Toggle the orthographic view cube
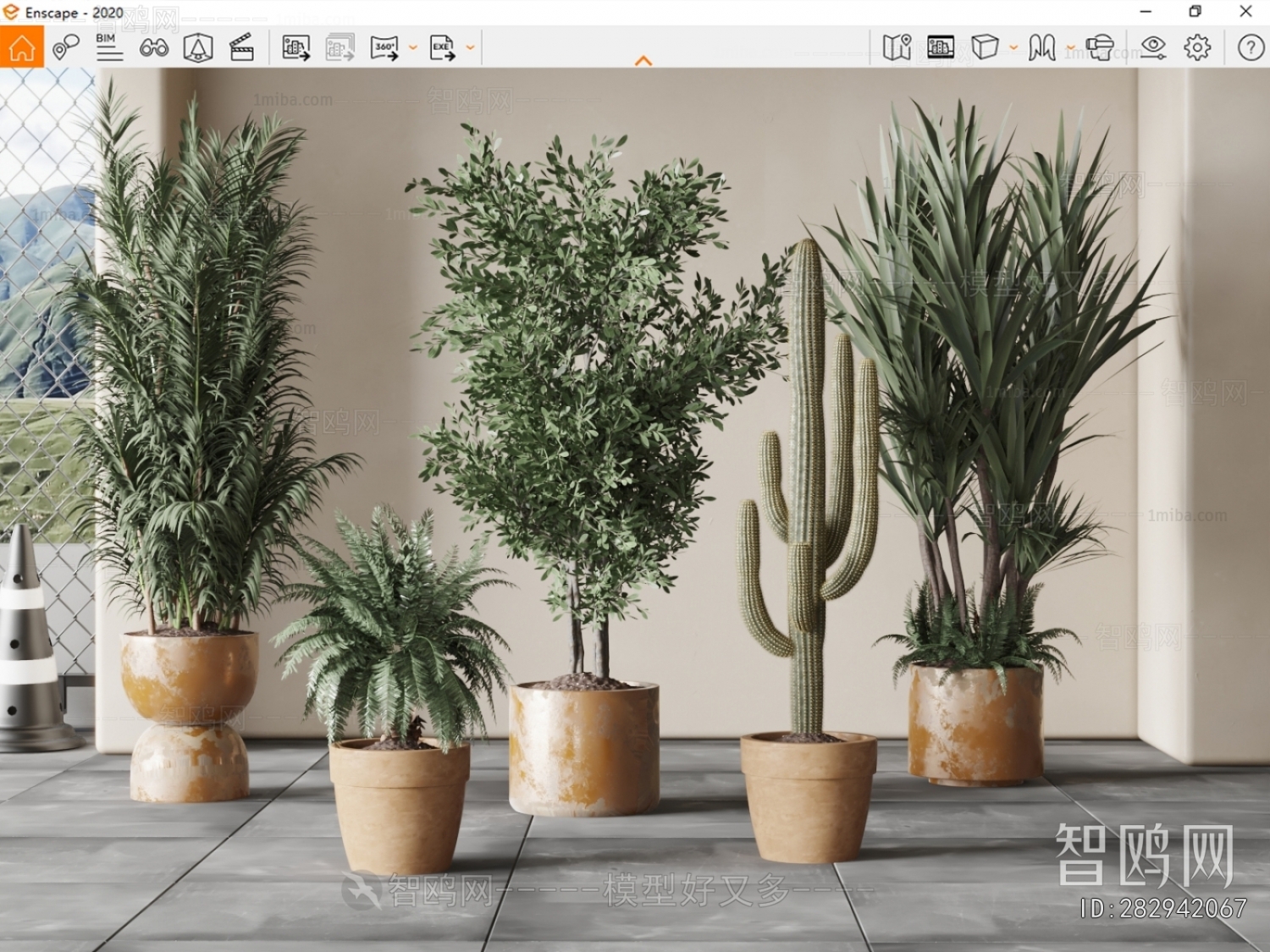1270x952 pixels. click(985, 47)
